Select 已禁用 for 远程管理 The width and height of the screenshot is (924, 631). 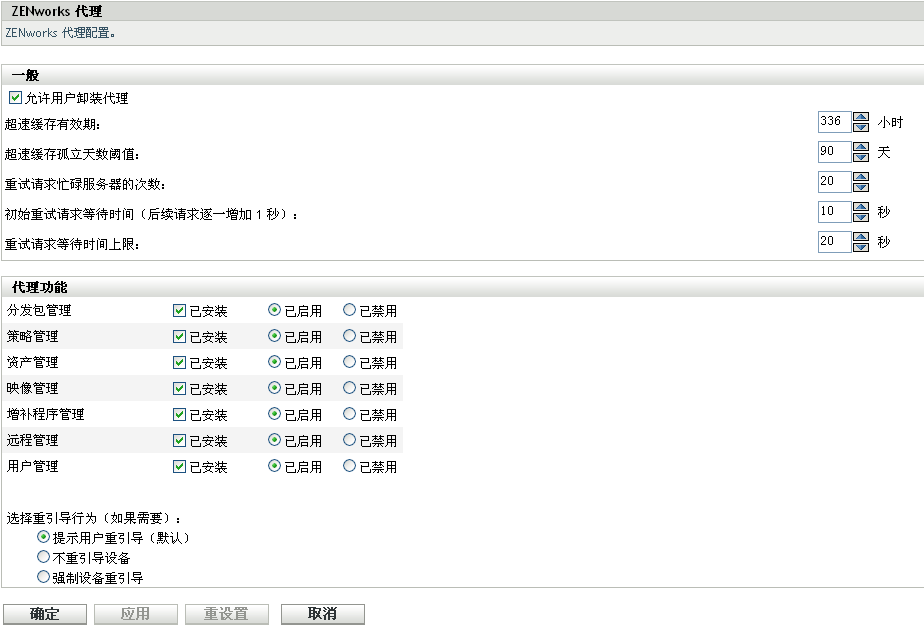click(349, 440)
